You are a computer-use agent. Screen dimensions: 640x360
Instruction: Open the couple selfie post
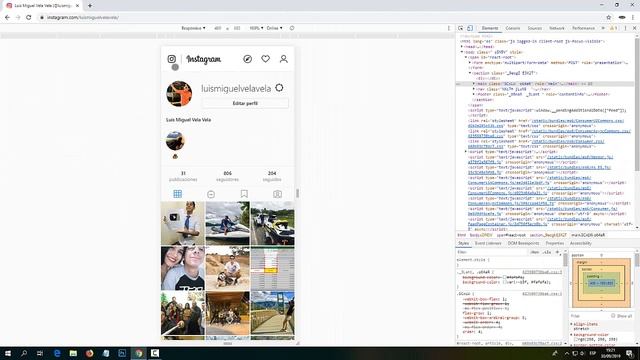tap(183, 268)
